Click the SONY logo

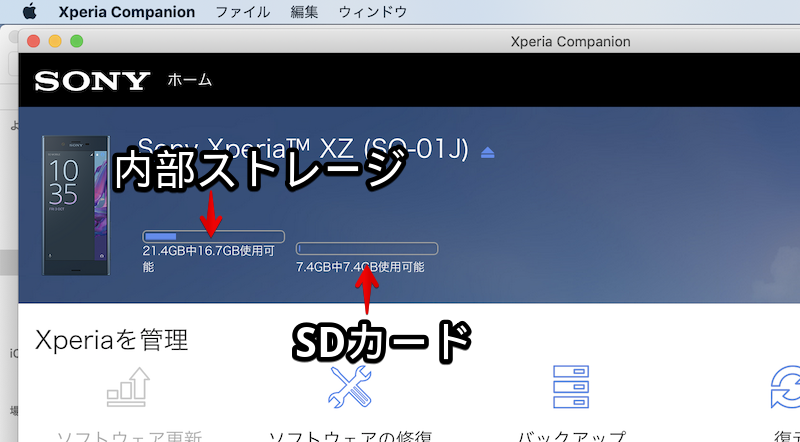pyautogui.click(x=92, y=81)
